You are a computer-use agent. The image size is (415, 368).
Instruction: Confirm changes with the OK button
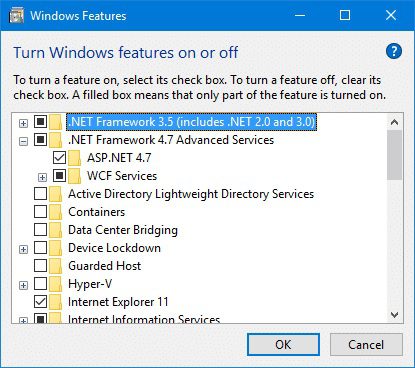[283, 344]
